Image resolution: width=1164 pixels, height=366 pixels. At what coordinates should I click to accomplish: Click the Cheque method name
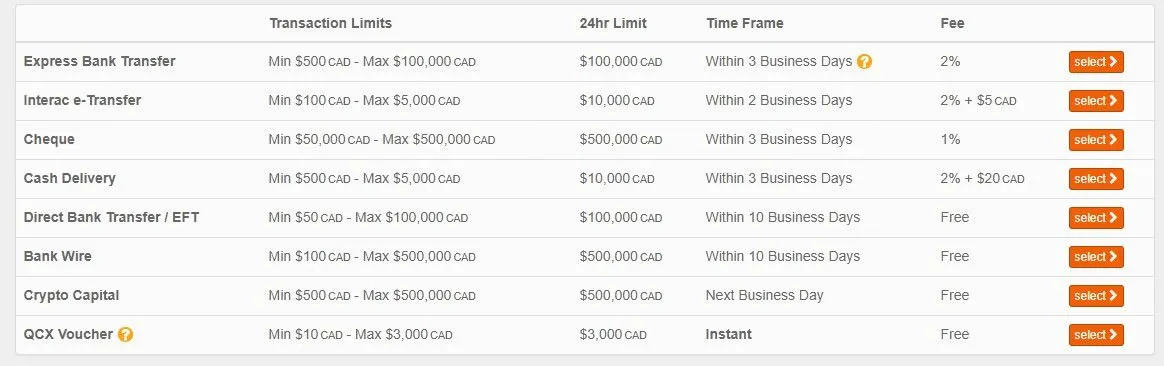pos(49,139)
